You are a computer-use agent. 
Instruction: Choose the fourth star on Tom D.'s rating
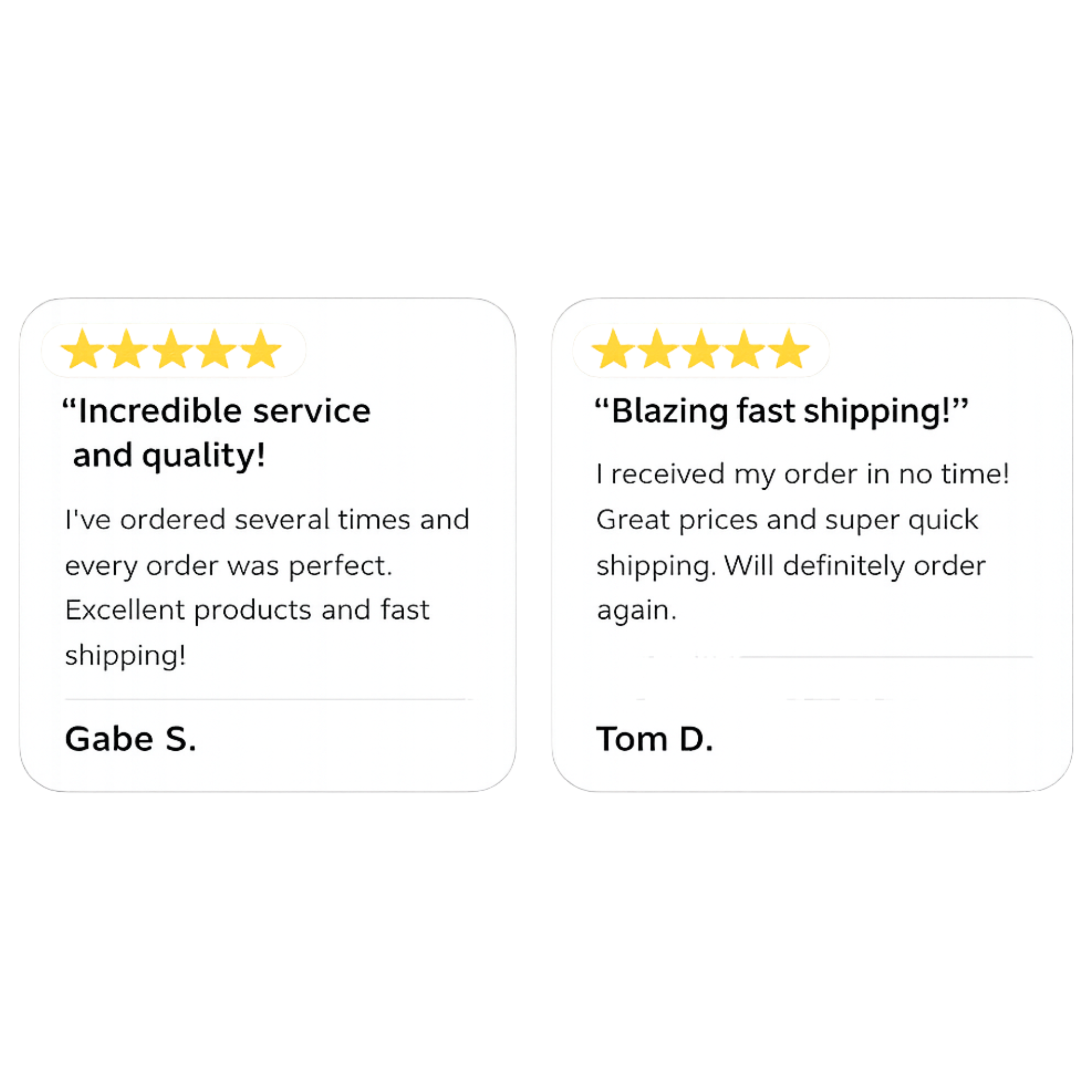click(x=745, y=351)
